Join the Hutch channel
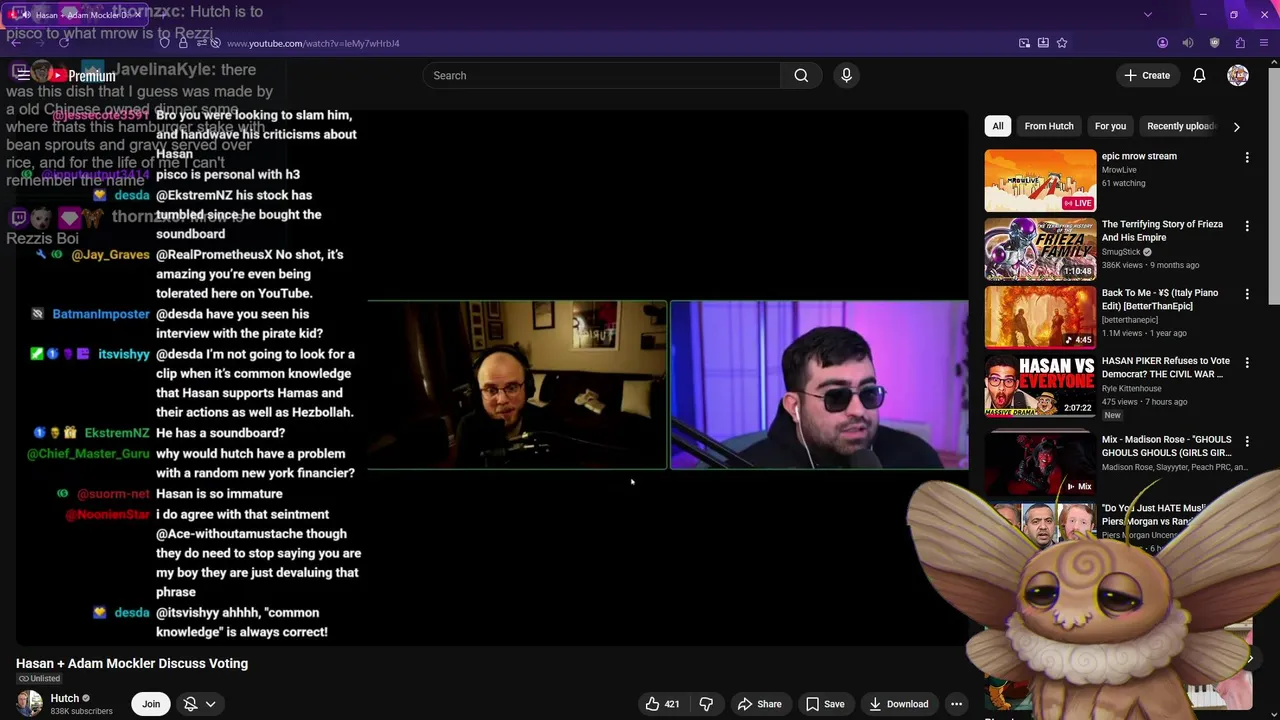Screen dimensions: 1280x720 click(151, 704)
